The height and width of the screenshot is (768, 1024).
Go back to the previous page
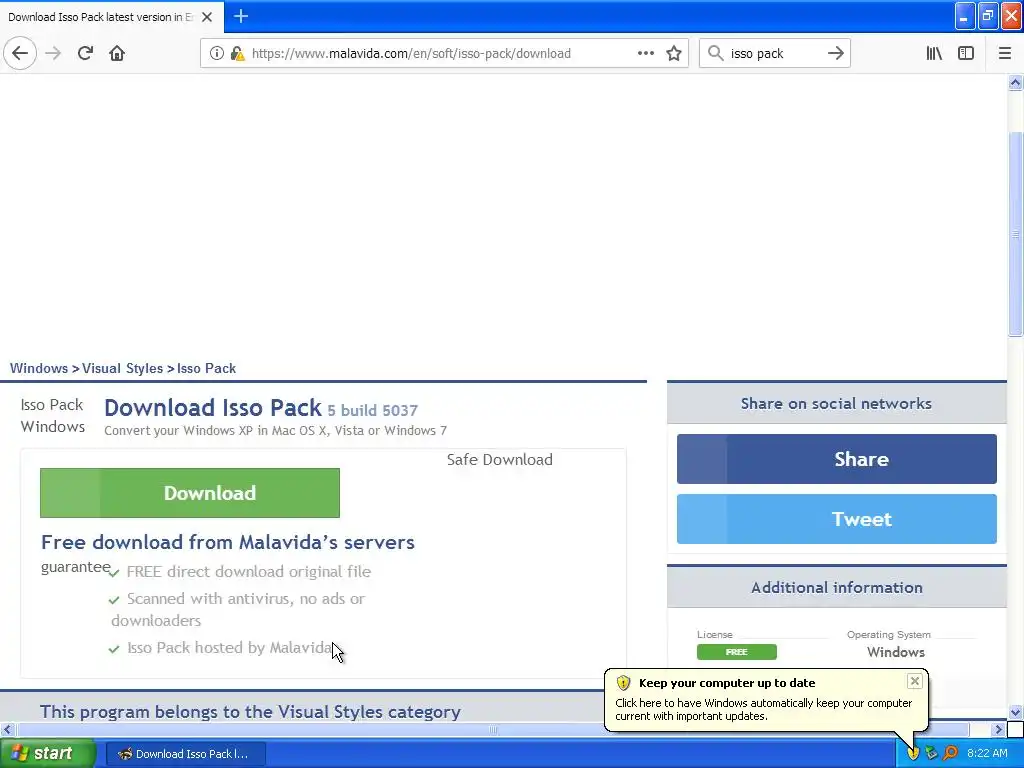coord(20,53)
